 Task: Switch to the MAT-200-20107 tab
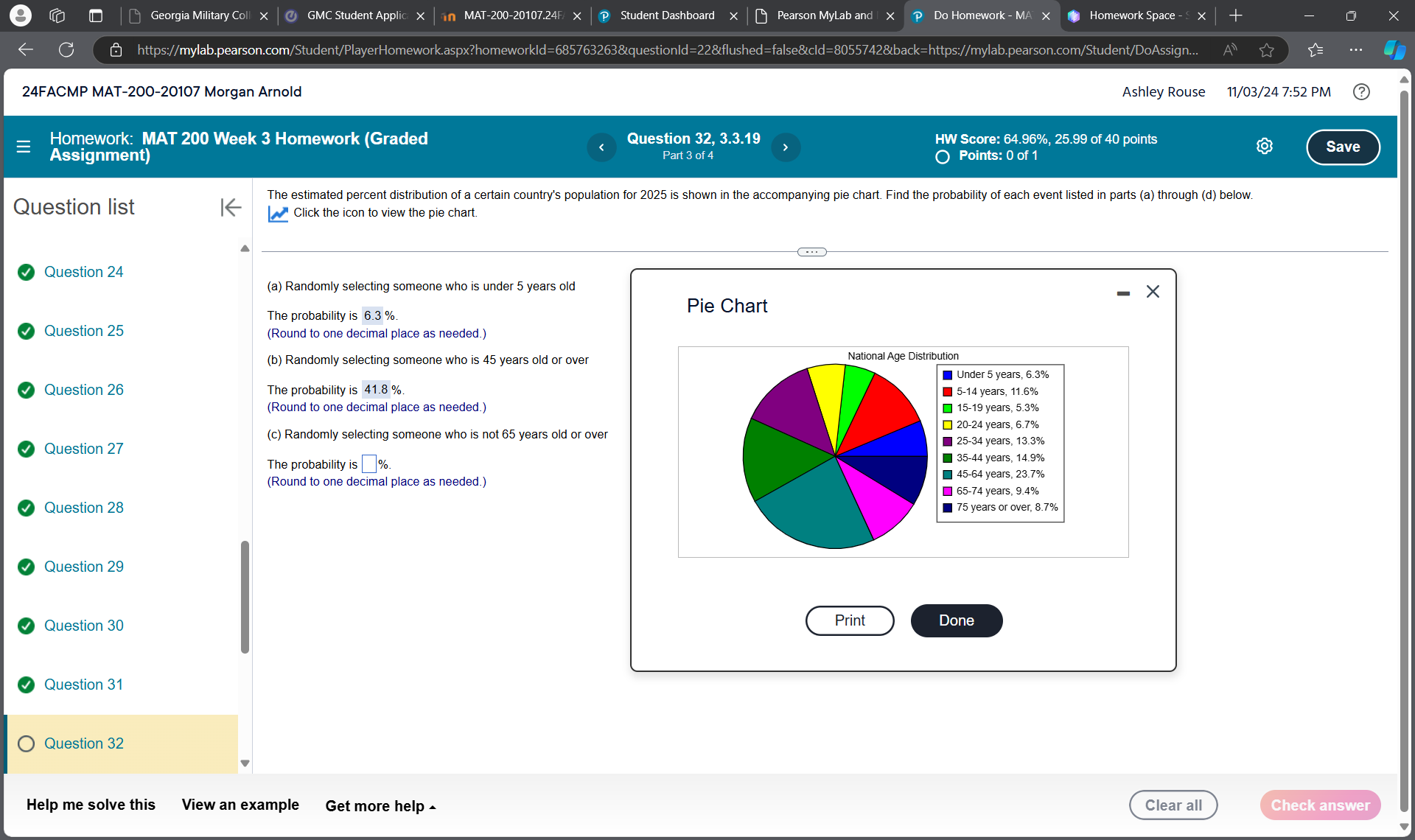pos(512,15)
